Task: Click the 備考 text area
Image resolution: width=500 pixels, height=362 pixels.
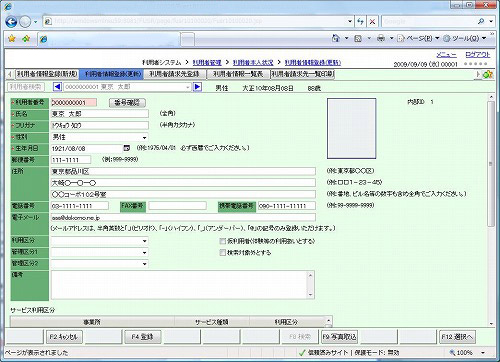Action: (x=182, y=285)
